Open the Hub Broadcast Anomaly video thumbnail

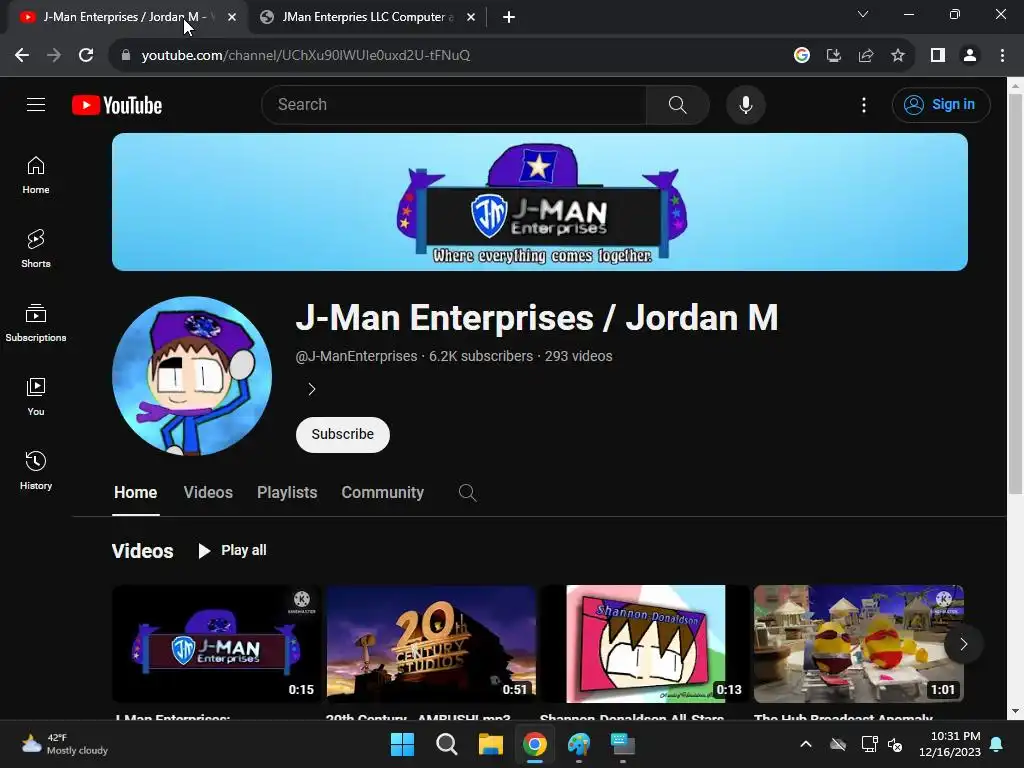(858, 643)
